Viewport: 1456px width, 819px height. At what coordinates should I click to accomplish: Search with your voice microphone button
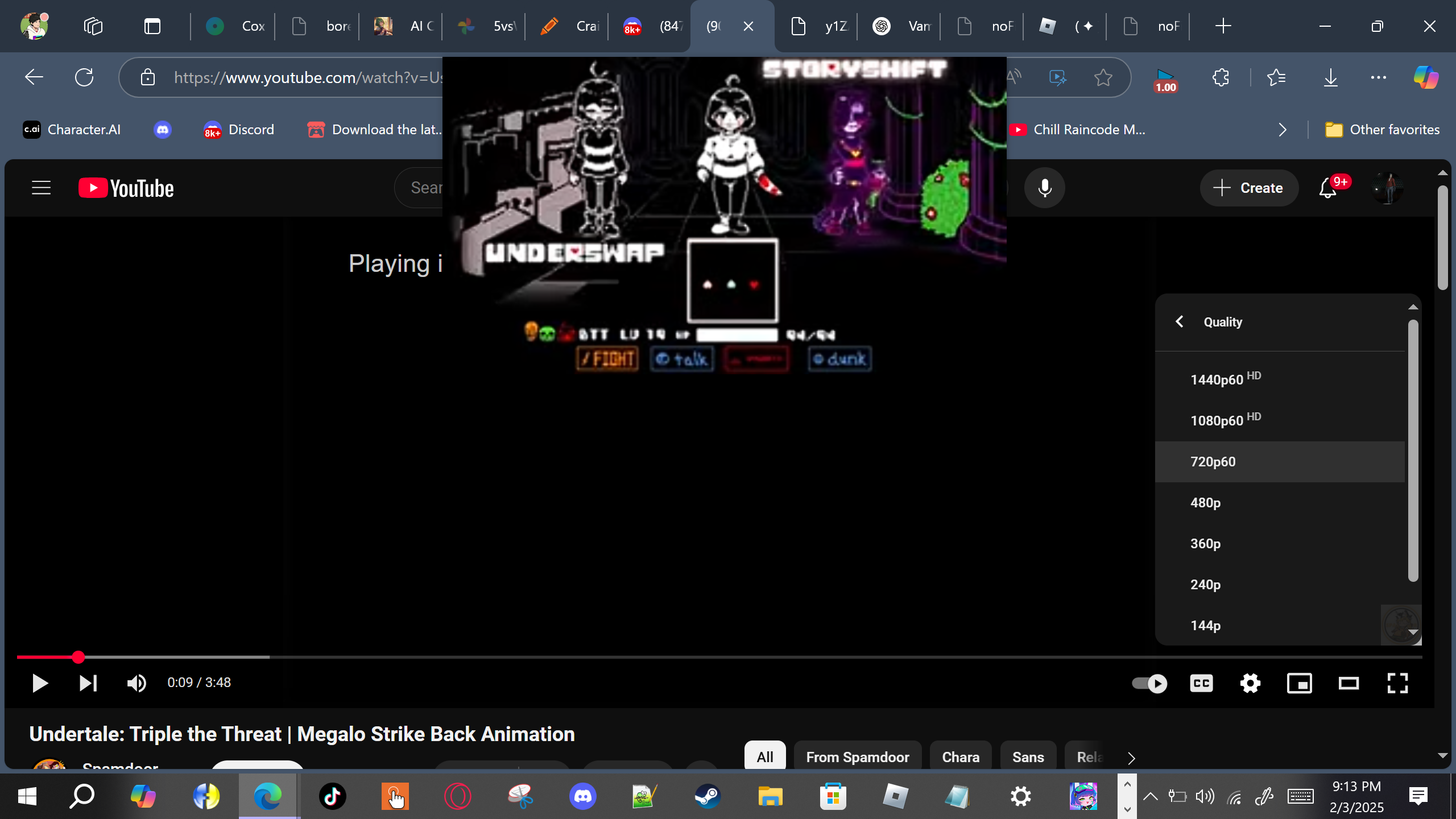click(x=1045, y=188)
